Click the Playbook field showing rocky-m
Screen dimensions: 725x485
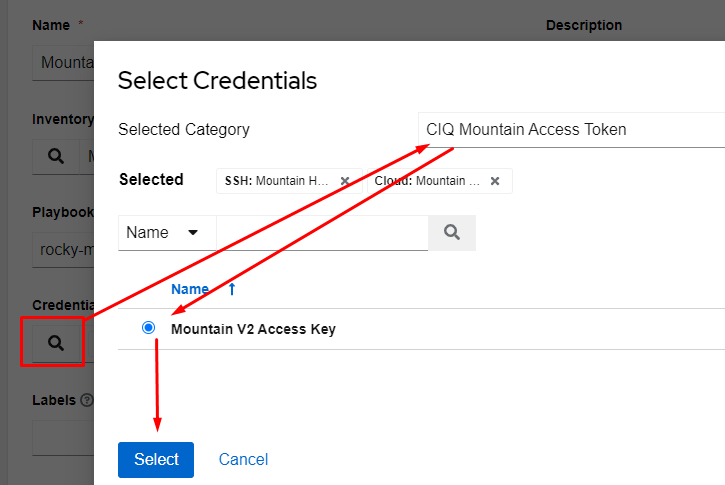pos(62,249)
